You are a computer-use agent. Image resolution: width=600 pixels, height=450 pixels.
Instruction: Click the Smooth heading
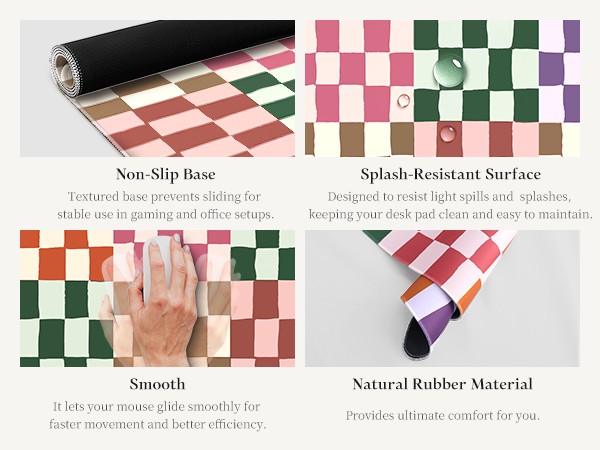point(157,384)
